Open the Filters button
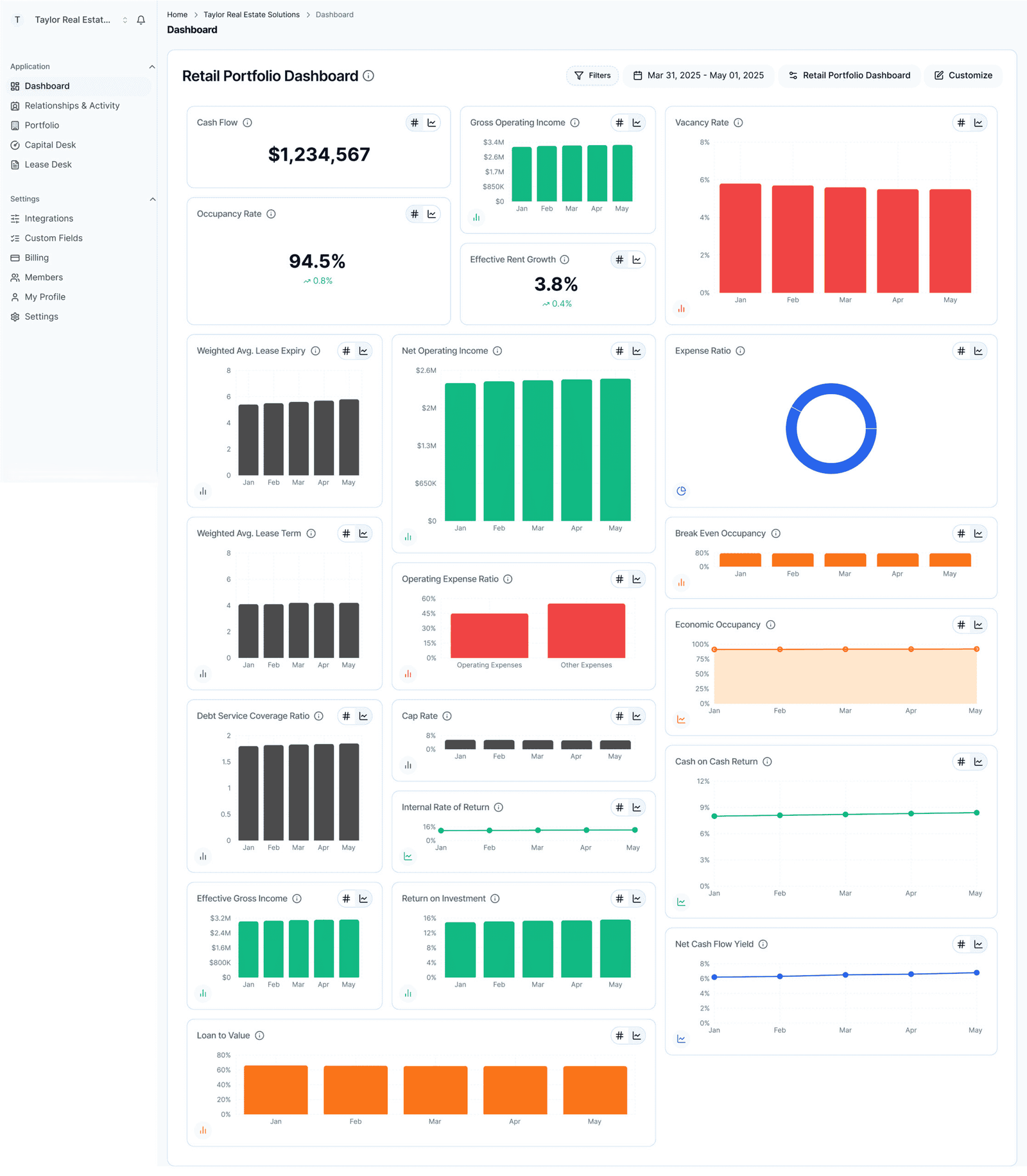1027x1176 pixels. pyautogui.click(x=592, y=75)
